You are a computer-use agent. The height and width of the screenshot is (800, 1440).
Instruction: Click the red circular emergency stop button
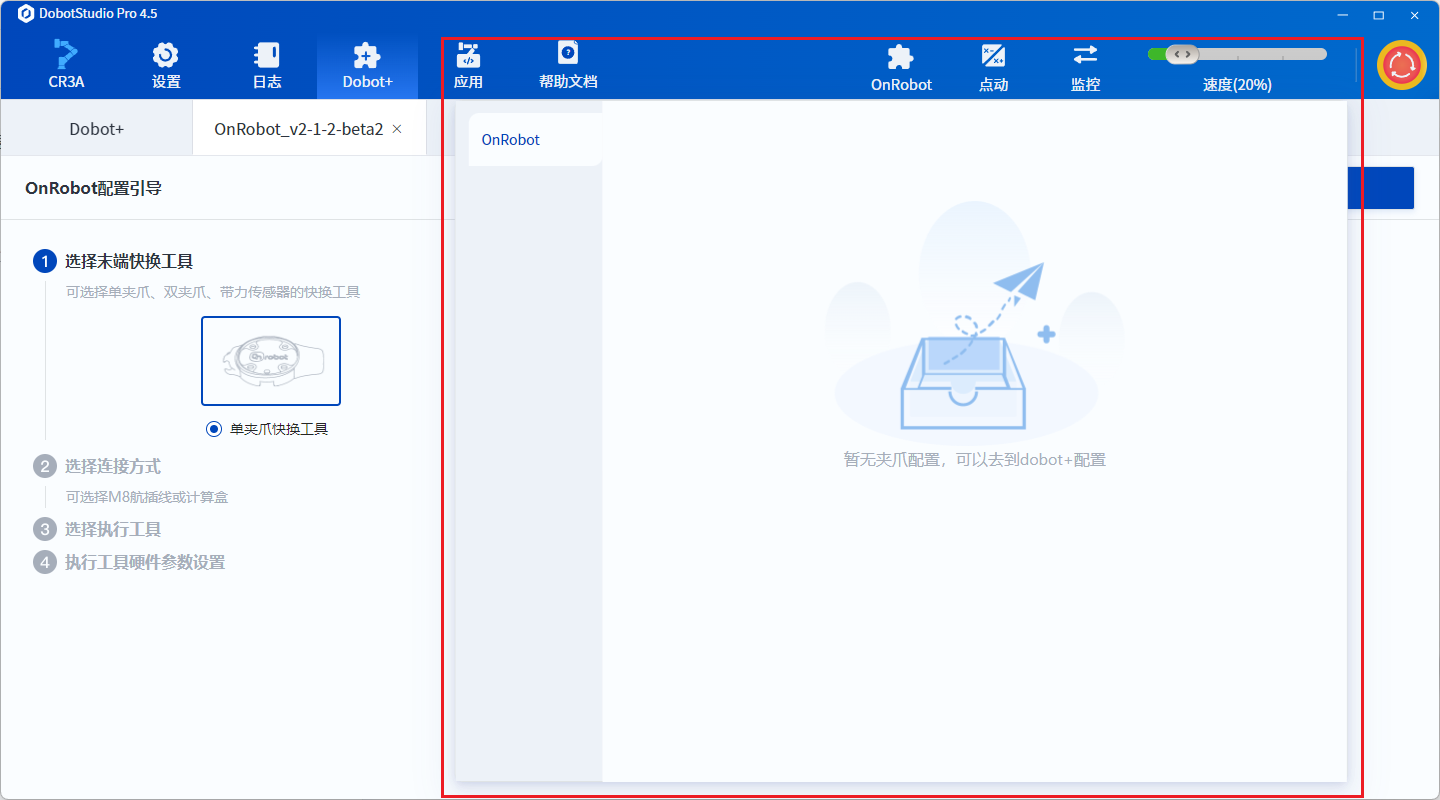pos(1402,65)
